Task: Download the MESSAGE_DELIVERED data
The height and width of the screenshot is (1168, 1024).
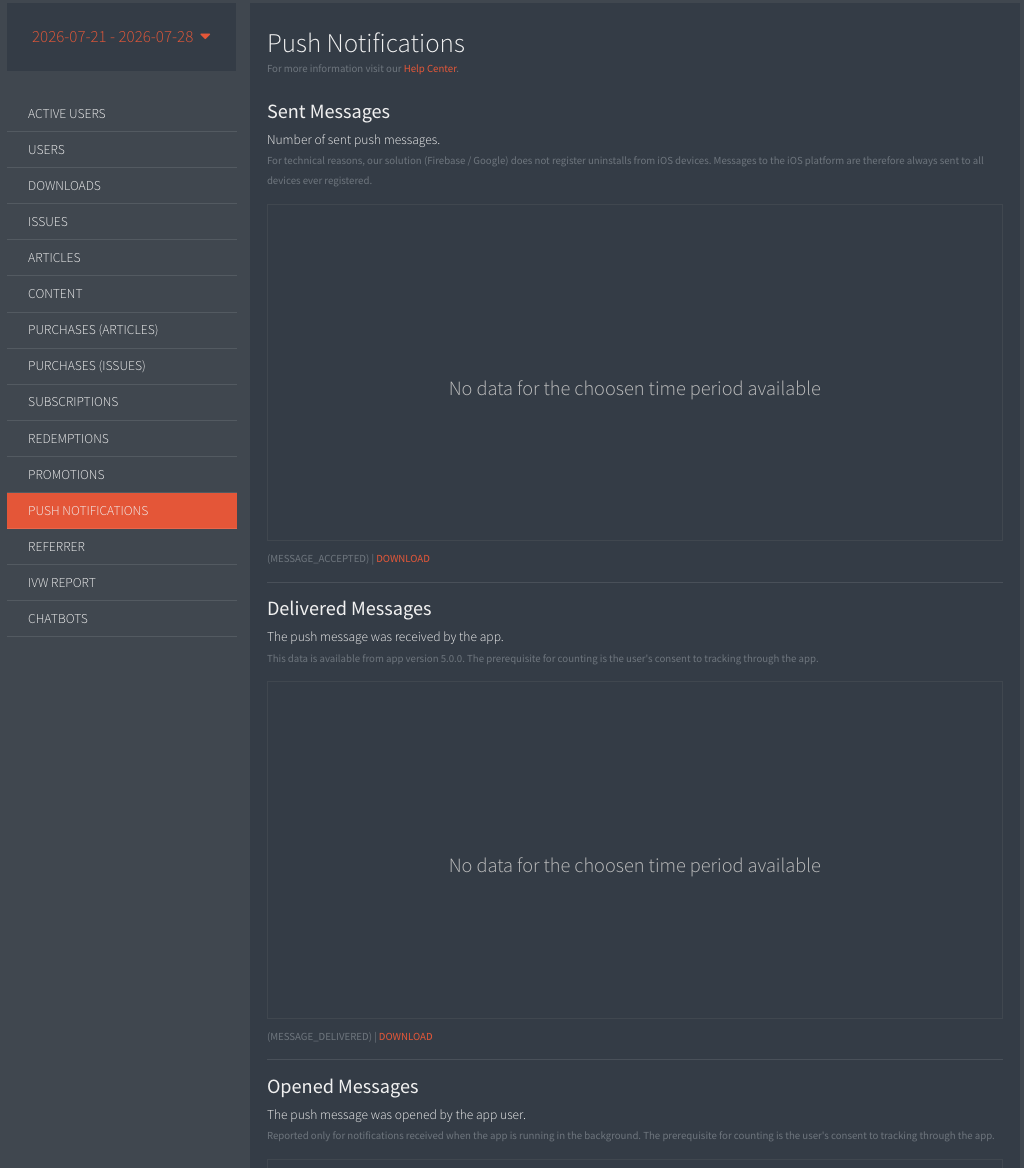Action: [405, 1037]
